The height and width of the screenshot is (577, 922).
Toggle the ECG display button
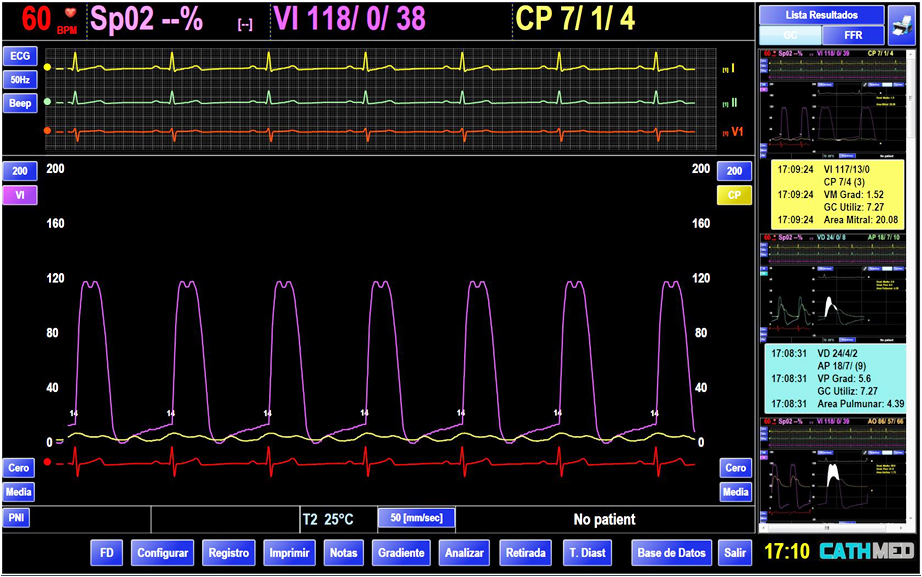coord(20,56)
